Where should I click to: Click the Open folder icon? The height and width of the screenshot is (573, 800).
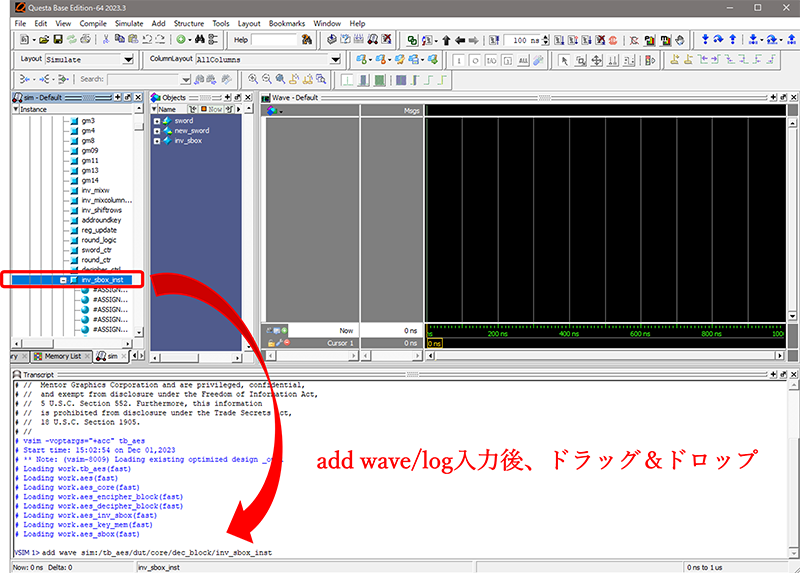(44, 40)
